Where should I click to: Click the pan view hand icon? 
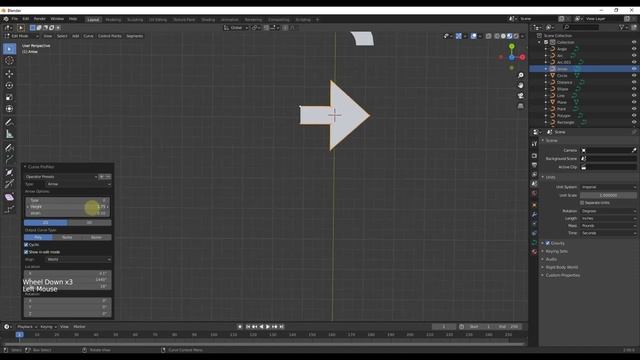[520, 86]
